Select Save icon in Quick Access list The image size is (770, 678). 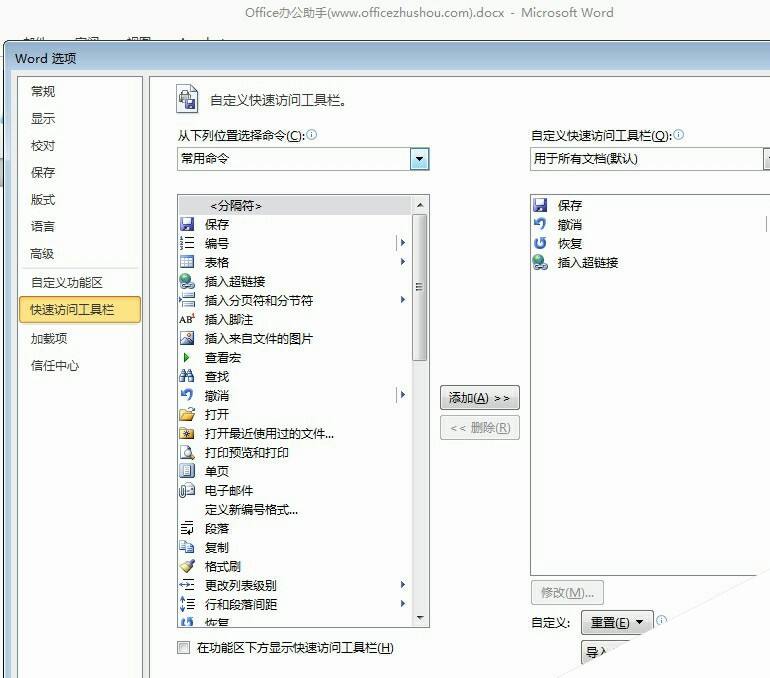[x=540, y=205]
